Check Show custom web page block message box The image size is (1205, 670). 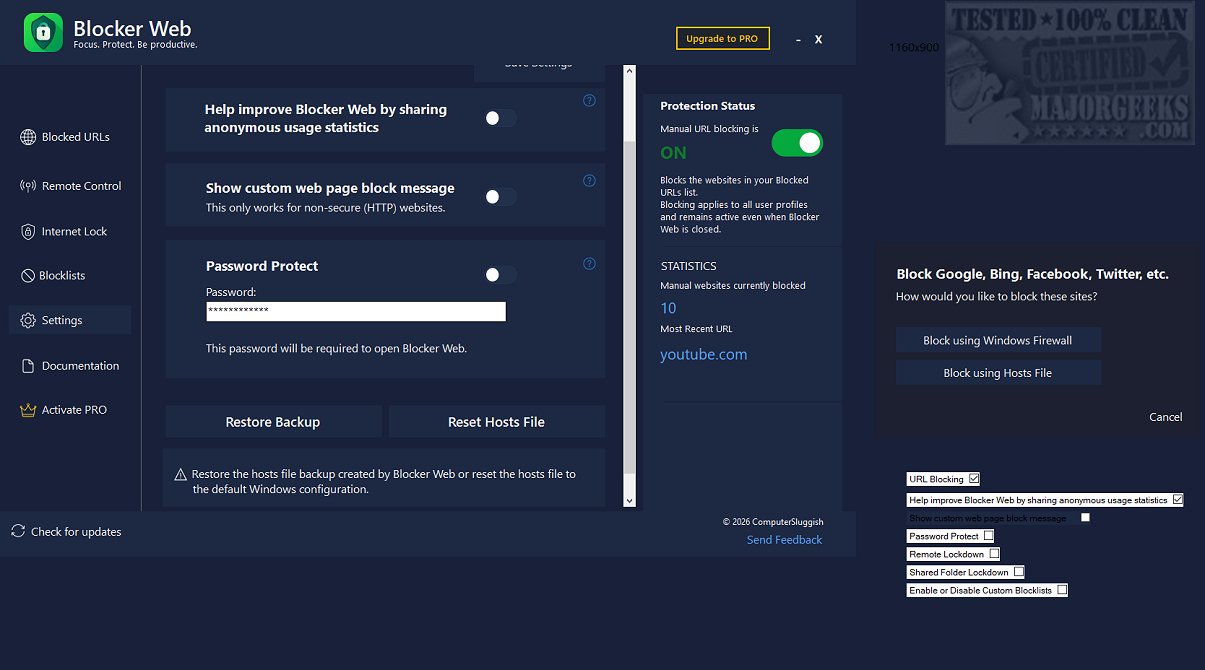click(x=1085, y=518)
